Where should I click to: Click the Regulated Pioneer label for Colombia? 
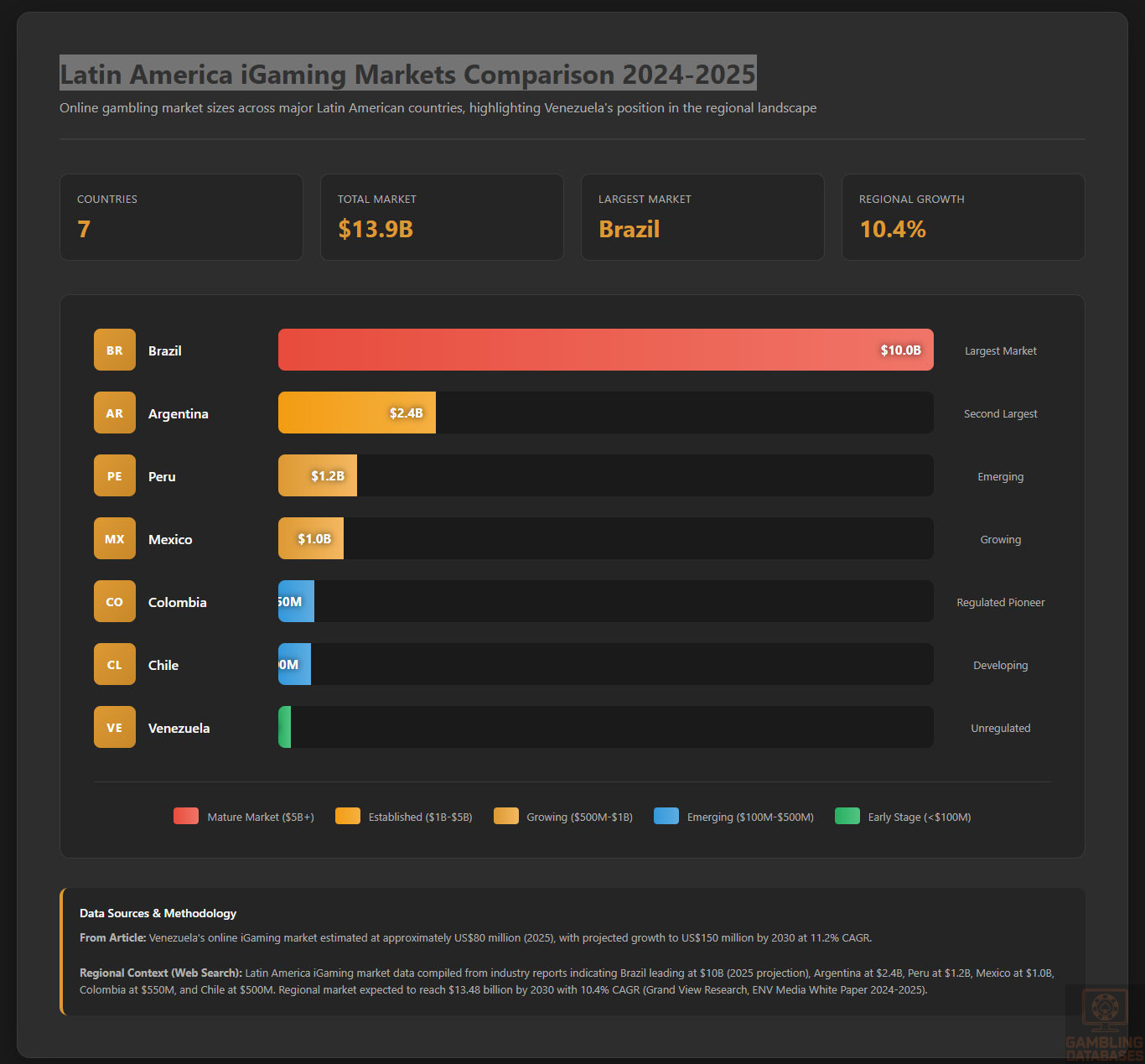(x=1001, y=603)
